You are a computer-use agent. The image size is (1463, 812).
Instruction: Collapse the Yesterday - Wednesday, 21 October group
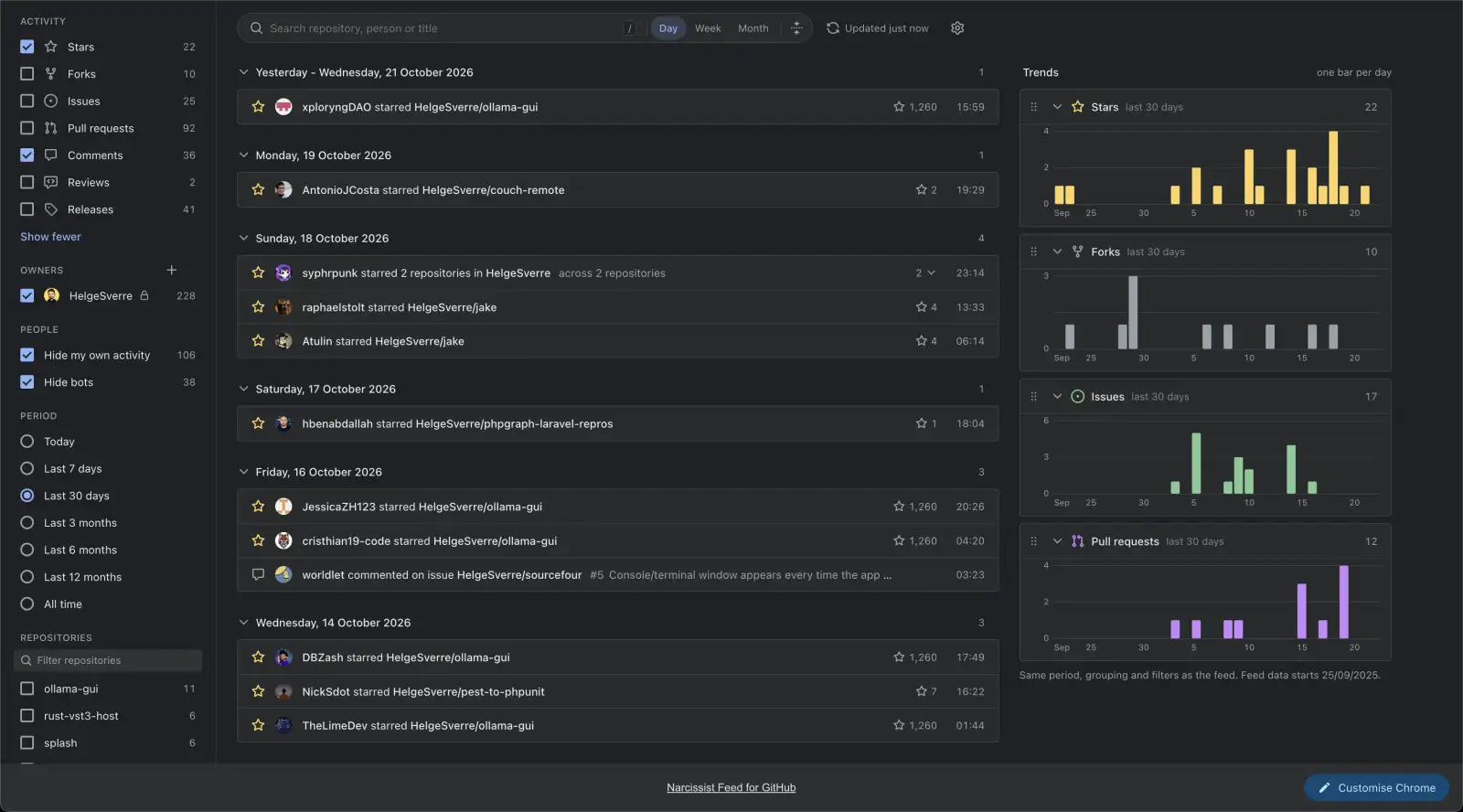point(243,72)
